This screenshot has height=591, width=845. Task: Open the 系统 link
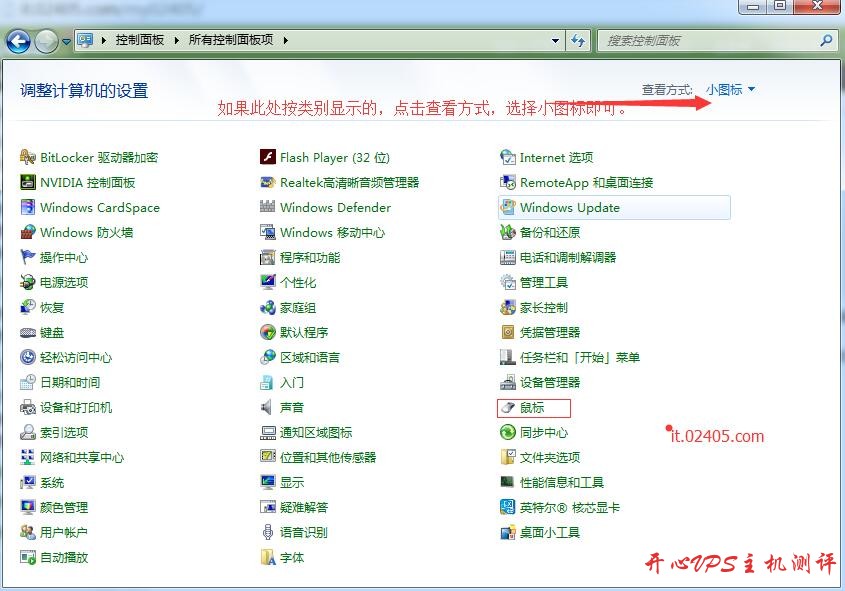coord(52,482)
